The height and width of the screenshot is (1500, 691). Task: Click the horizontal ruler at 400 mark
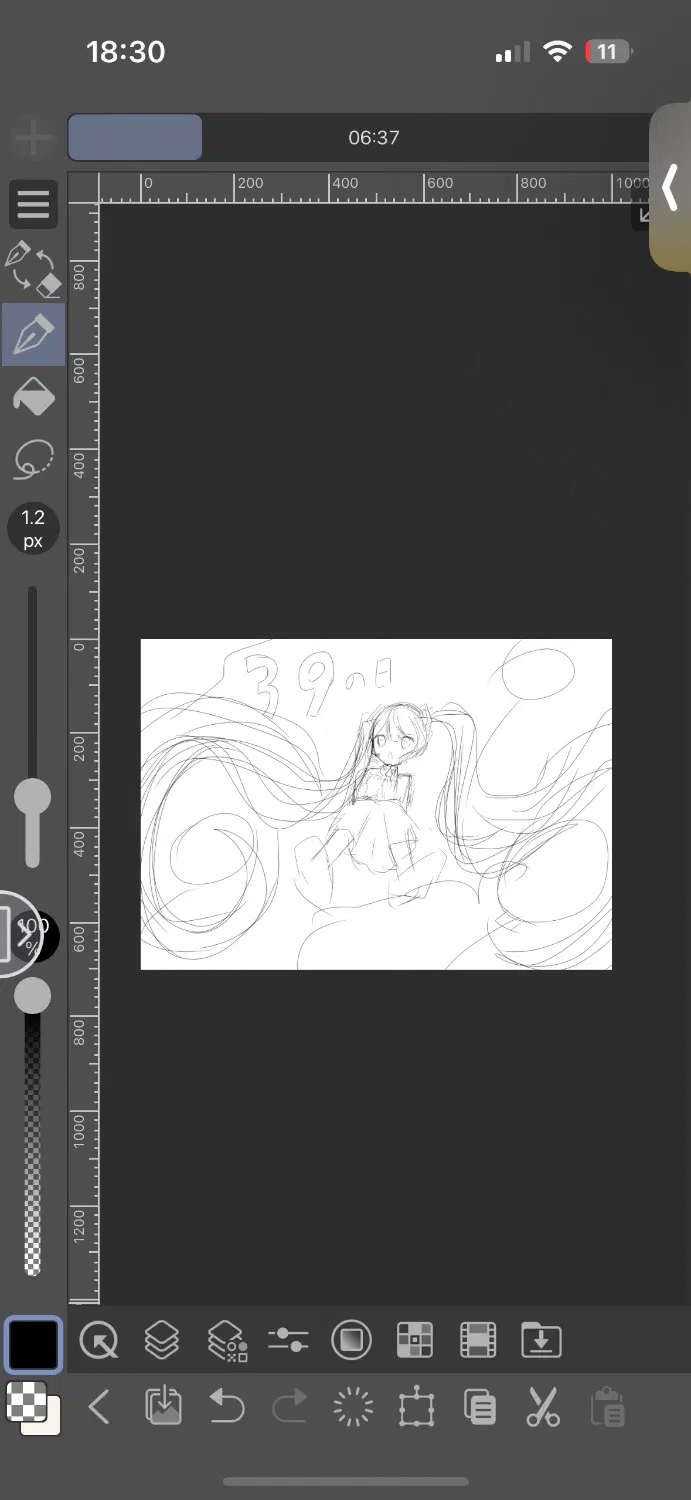click(x=344, y=184)
